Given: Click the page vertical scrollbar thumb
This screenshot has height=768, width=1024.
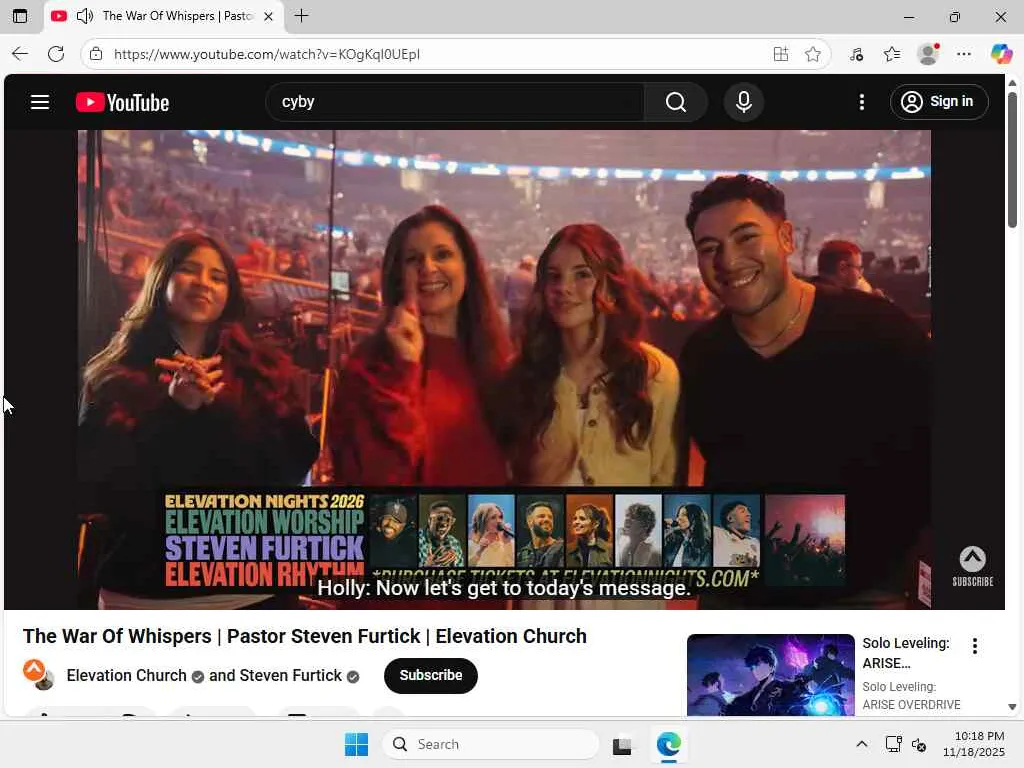Looking at the screenshot, I should point(1012,160).
